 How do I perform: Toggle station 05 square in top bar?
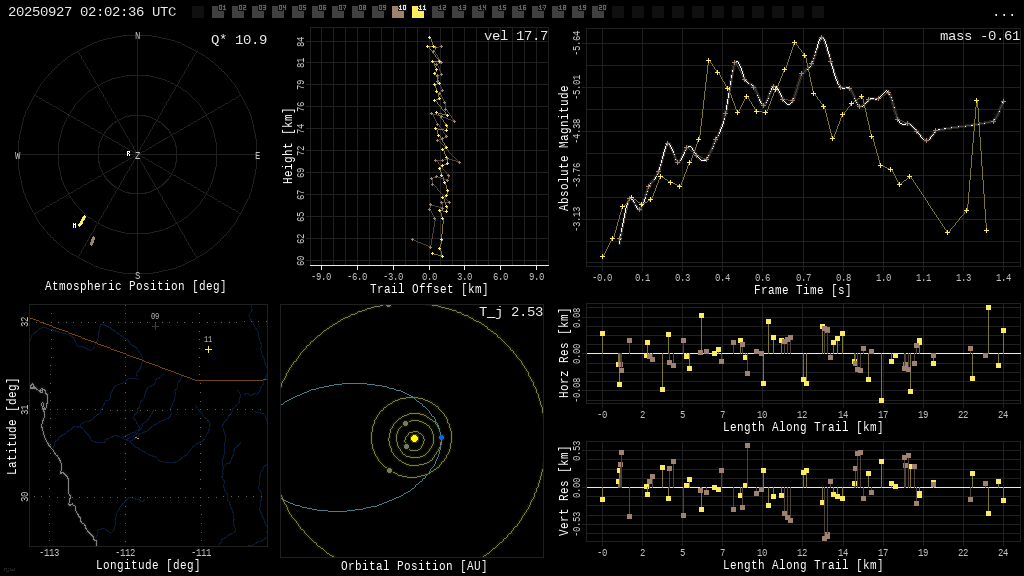[x=298, y=13]
